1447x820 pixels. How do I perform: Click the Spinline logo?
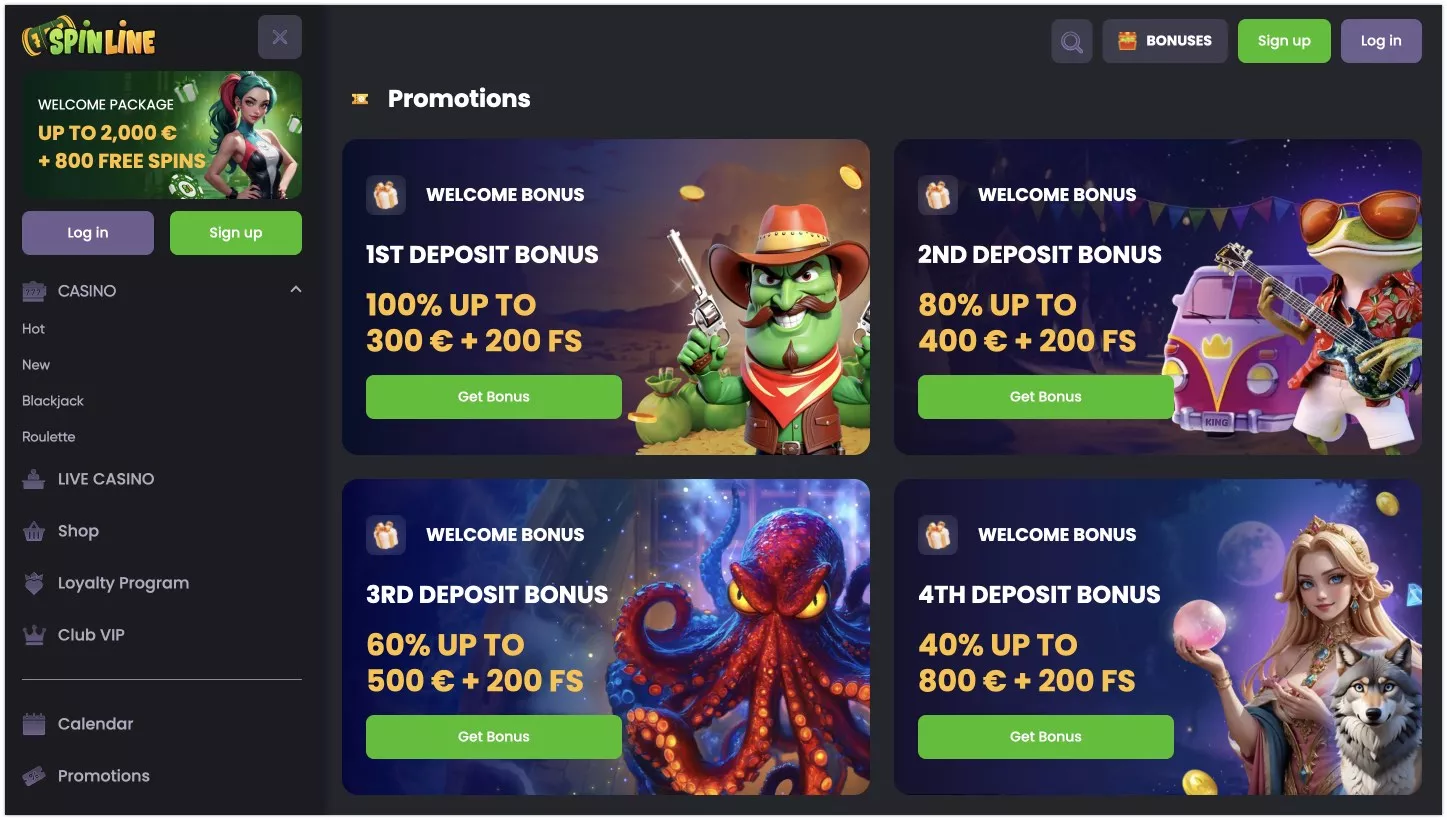tap(89, 38)
